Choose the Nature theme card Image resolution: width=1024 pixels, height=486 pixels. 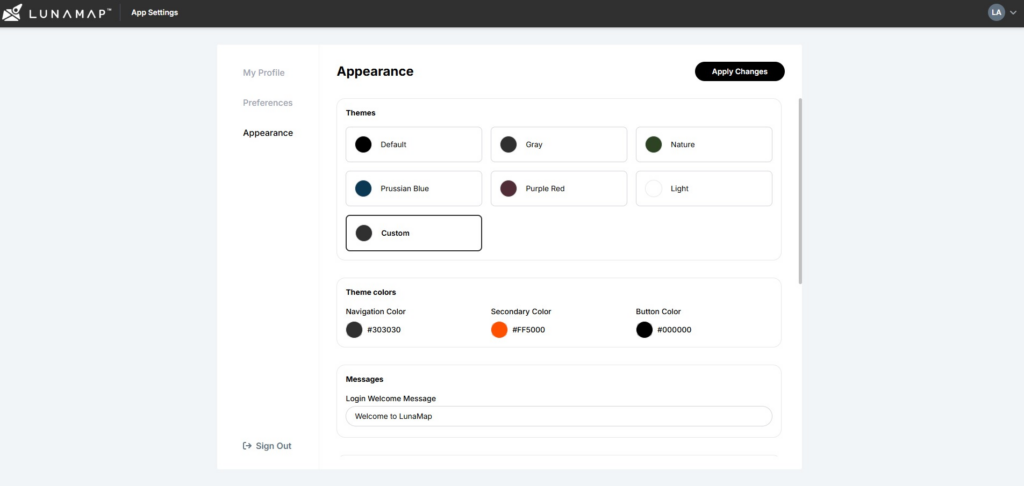[703, 144]
